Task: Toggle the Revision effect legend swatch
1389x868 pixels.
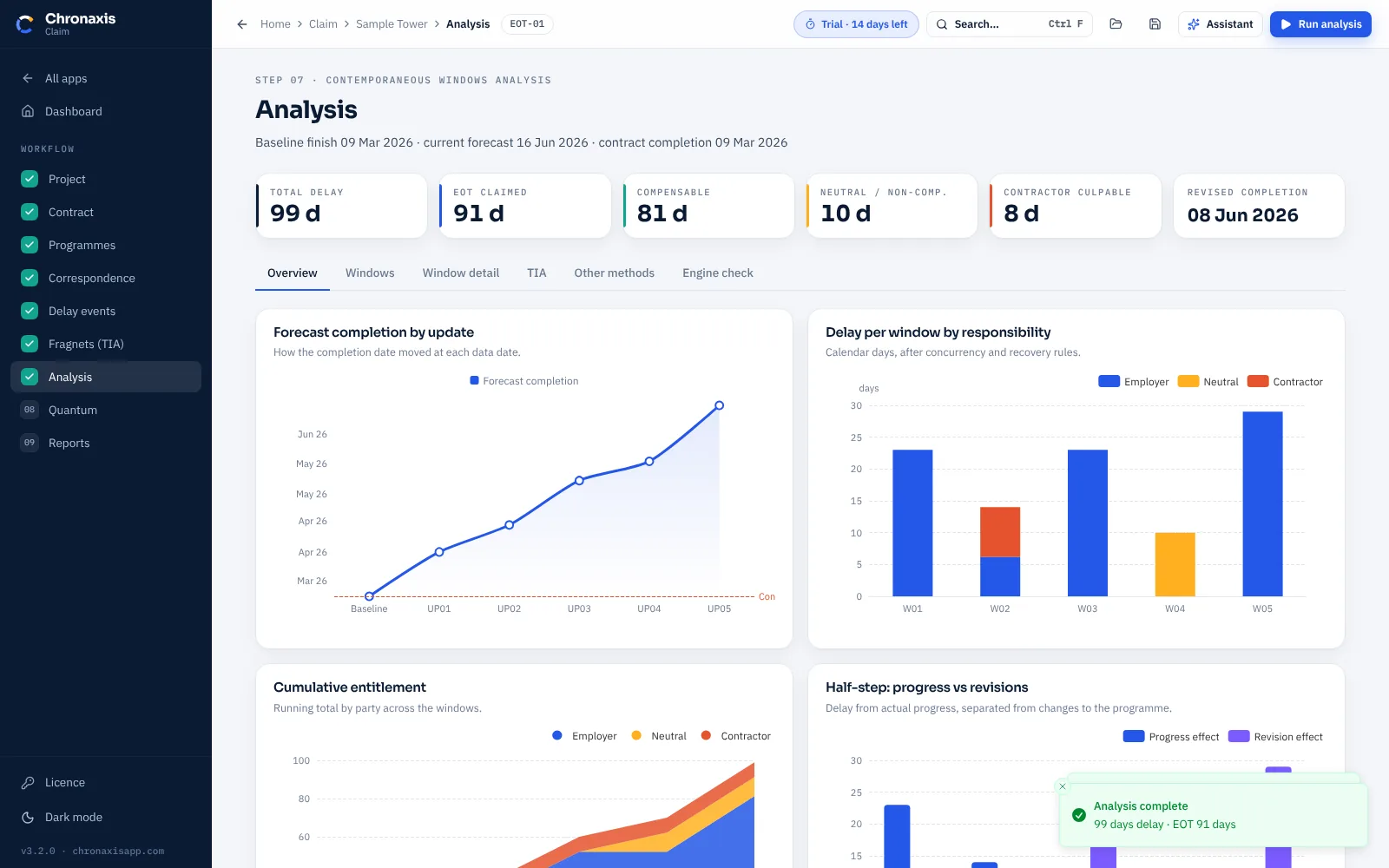Action: pos(1239,736)
